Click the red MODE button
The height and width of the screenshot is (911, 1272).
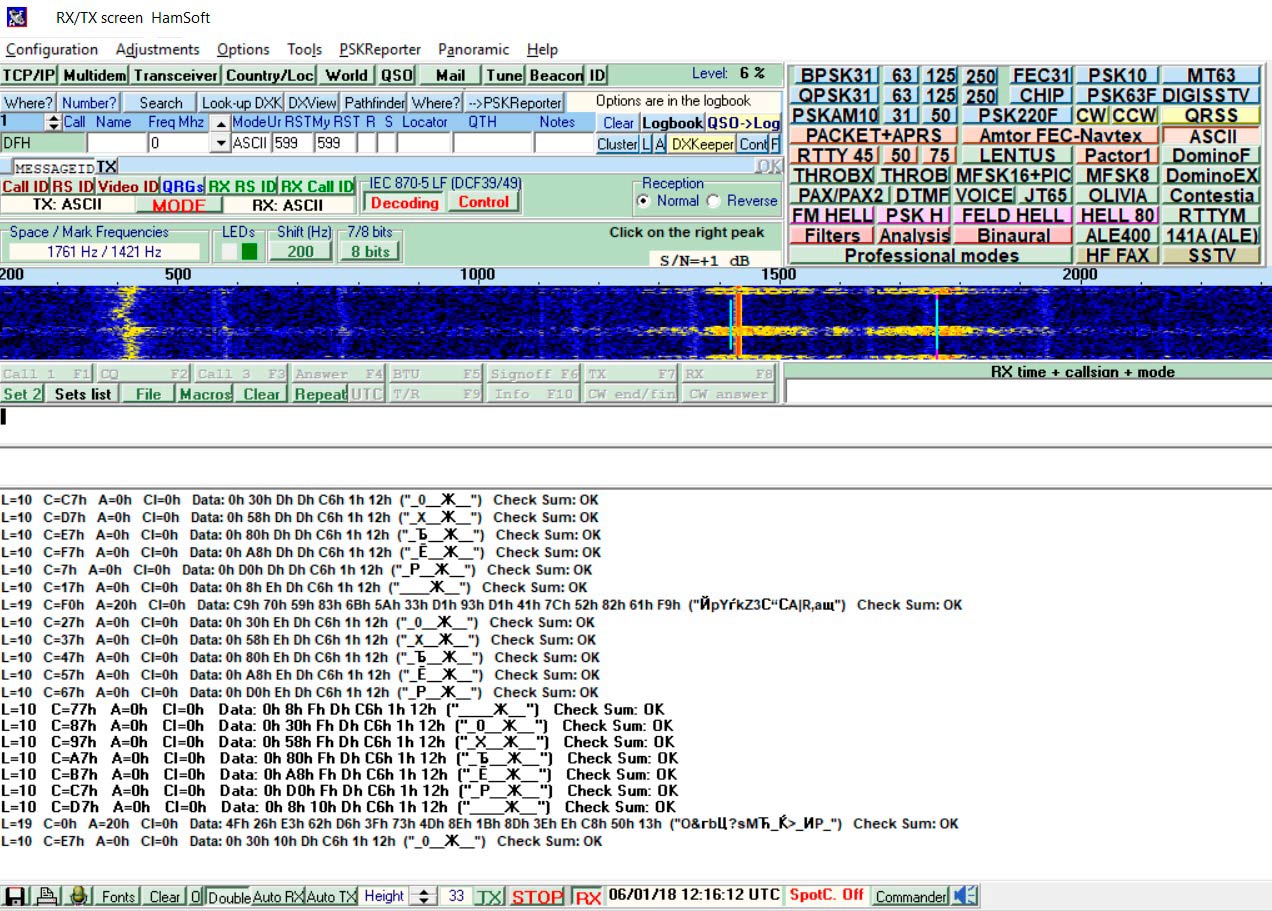coord(178,206)
